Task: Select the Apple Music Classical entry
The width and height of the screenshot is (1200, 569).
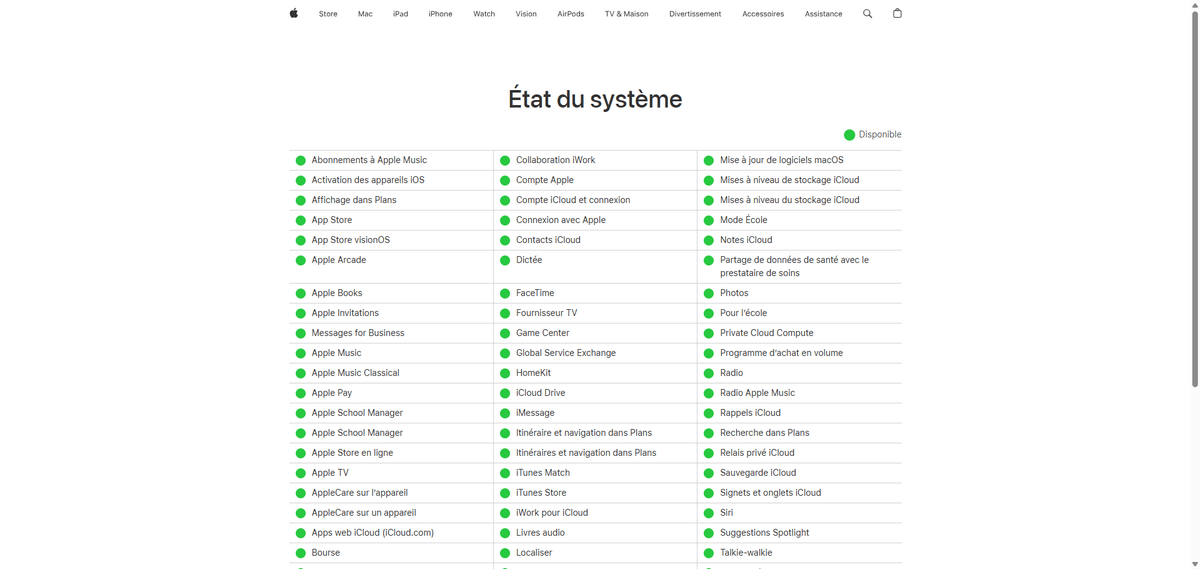Action: (x=355, y=373)
